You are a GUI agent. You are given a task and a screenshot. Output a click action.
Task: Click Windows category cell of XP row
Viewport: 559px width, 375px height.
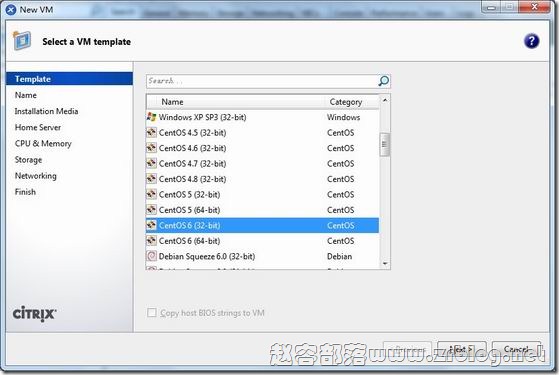(x=343, y=117)
